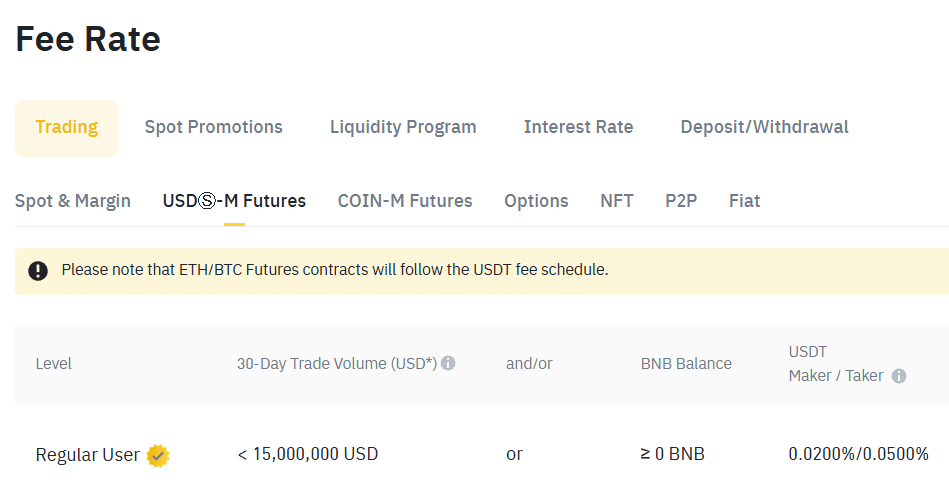Open the Trading tab
The height and width of the screenshot is (498, 949).
66,127
